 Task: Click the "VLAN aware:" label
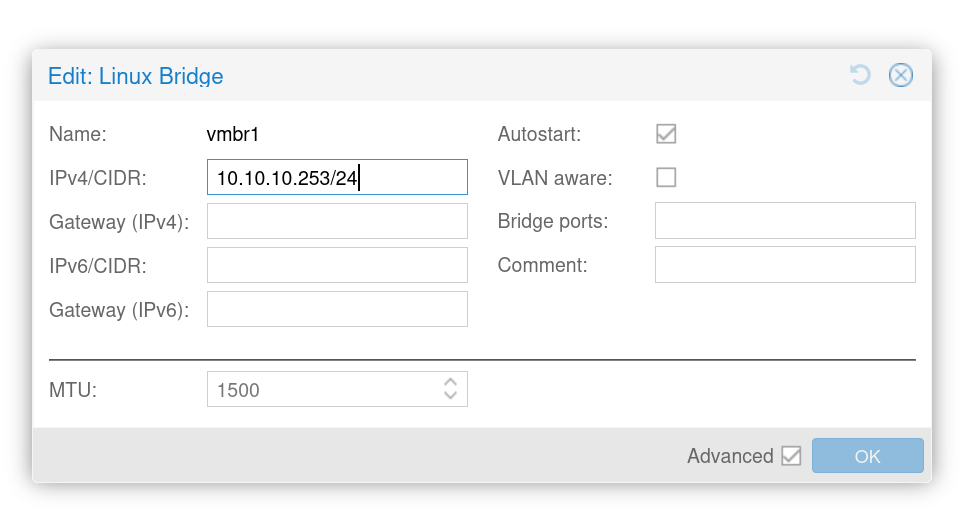click(x=555, y=178)
